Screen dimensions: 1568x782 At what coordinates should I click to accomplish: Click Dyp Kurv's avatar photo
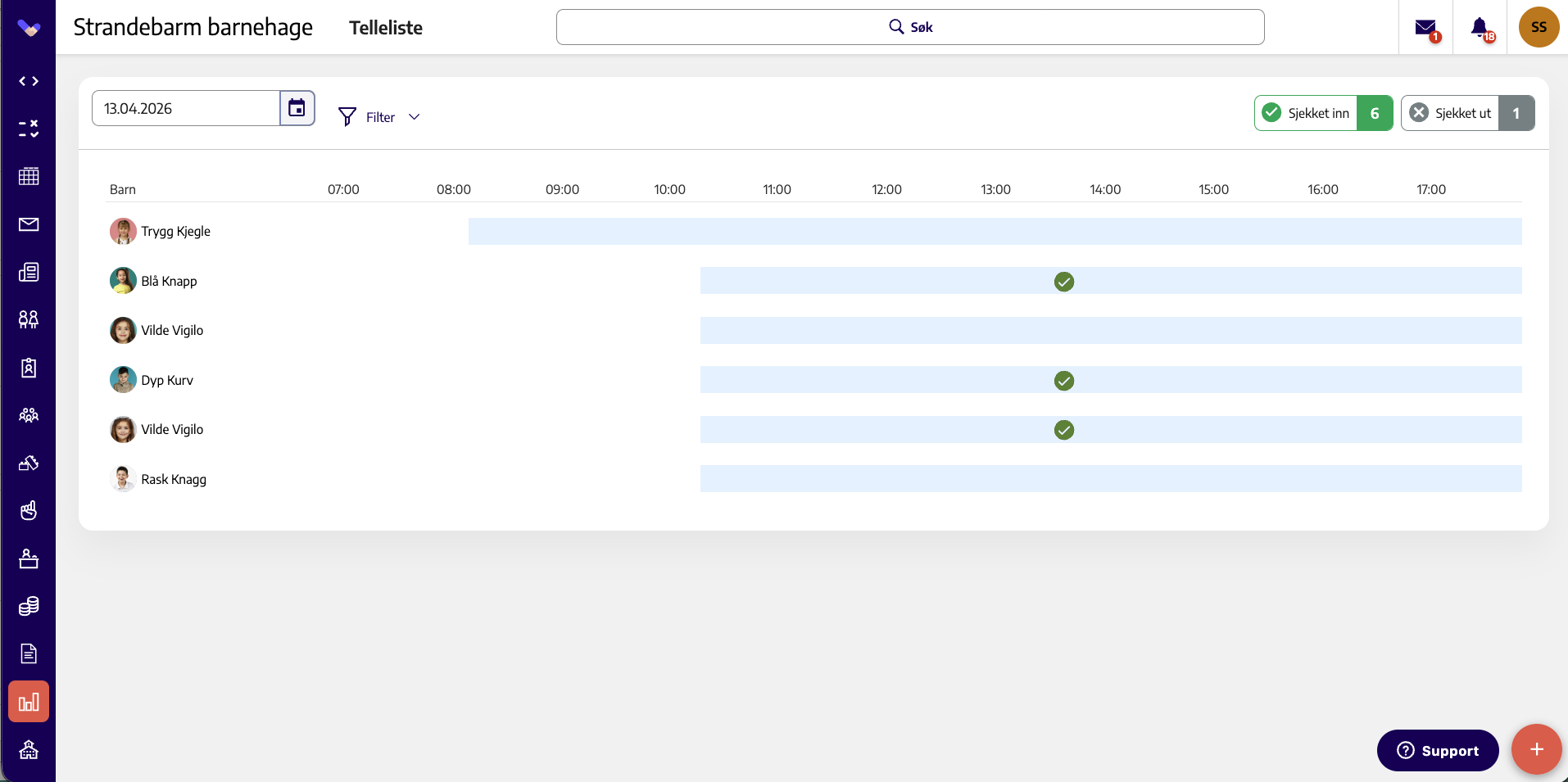click(123, 380)
